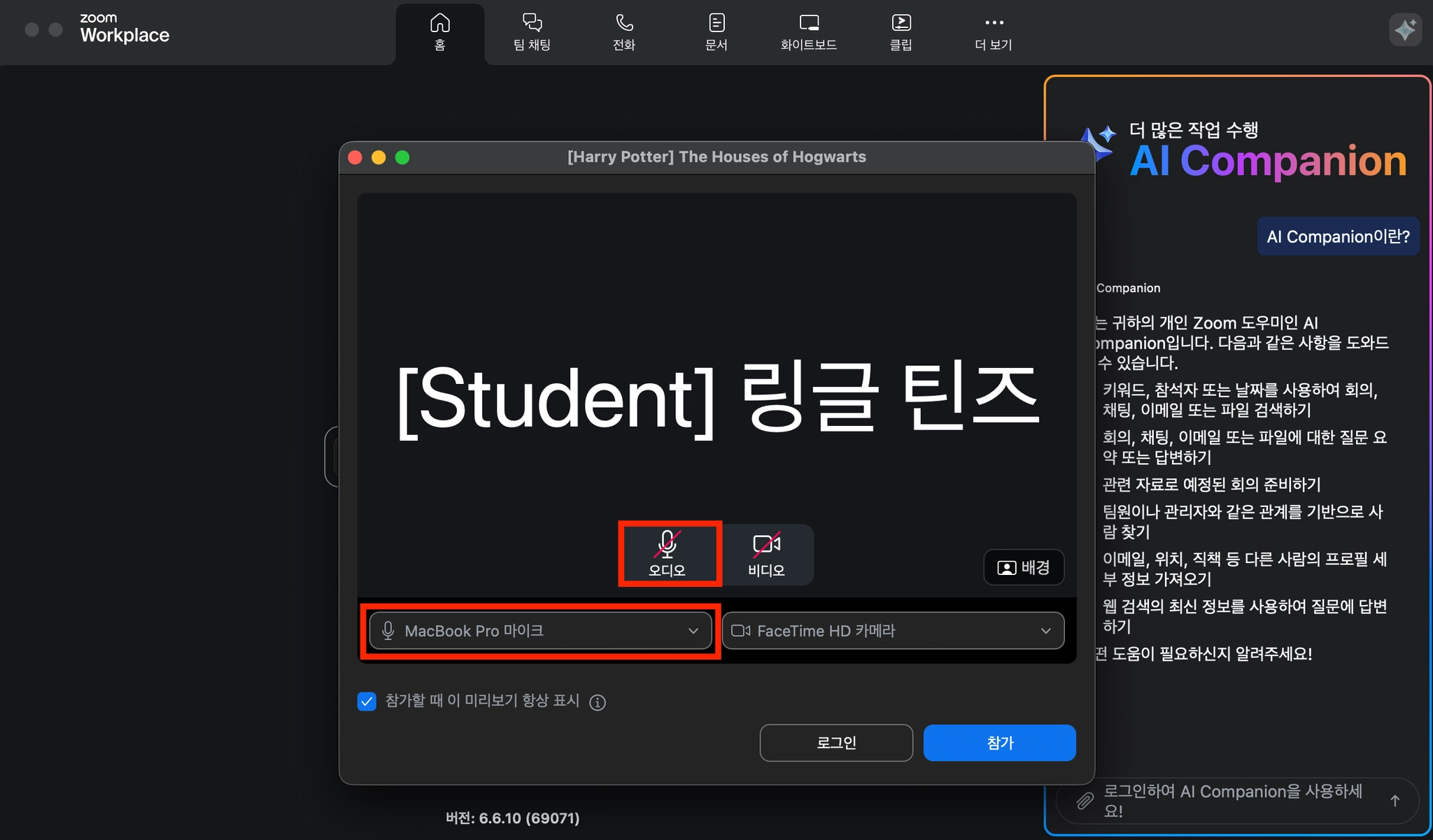Open the background (배경) settings button
The width and height of the screenshot is (1433, 840).
pyautogui.click(x=1024, y=567)
